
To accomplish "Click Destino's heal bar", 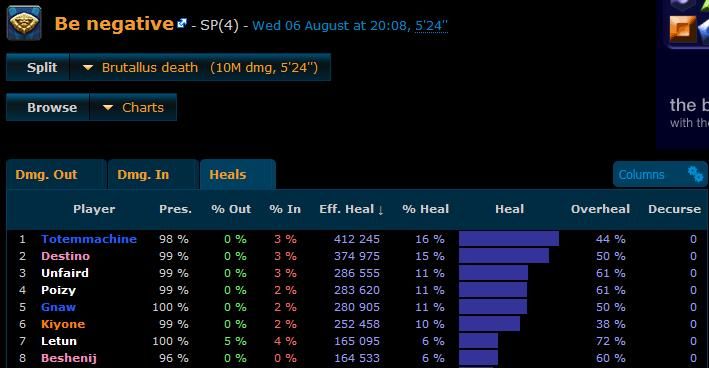I will [504, 256].
